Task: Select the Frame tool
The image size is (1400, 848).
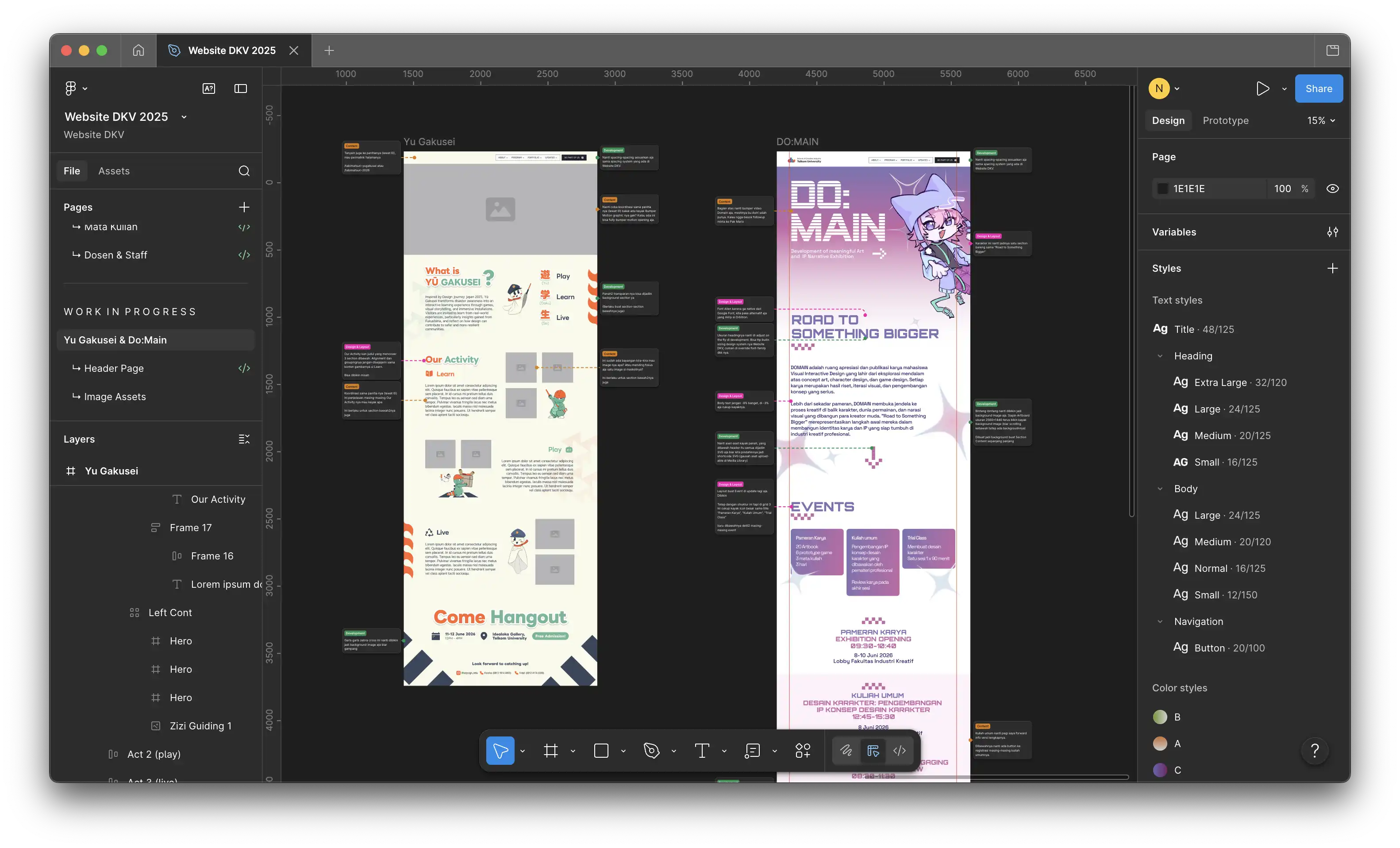Action: 550,751
